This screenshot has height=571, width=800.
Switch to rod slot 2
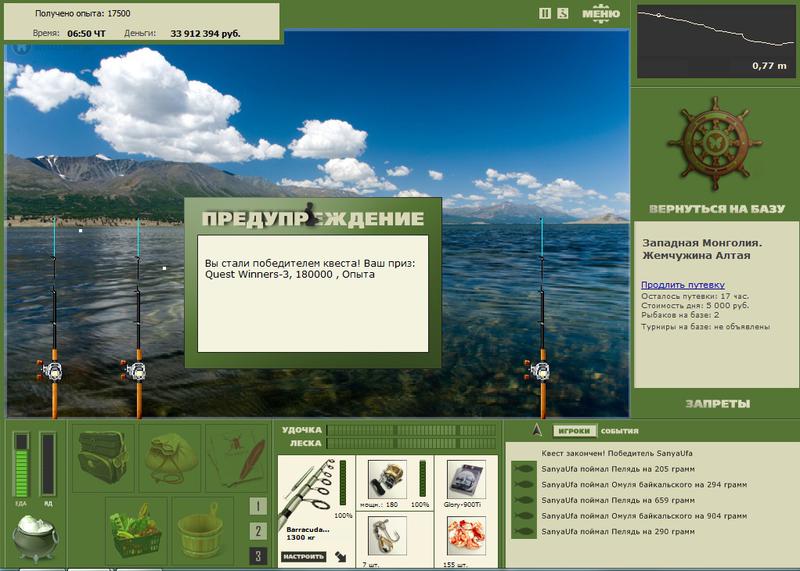[x=258, y=531]
